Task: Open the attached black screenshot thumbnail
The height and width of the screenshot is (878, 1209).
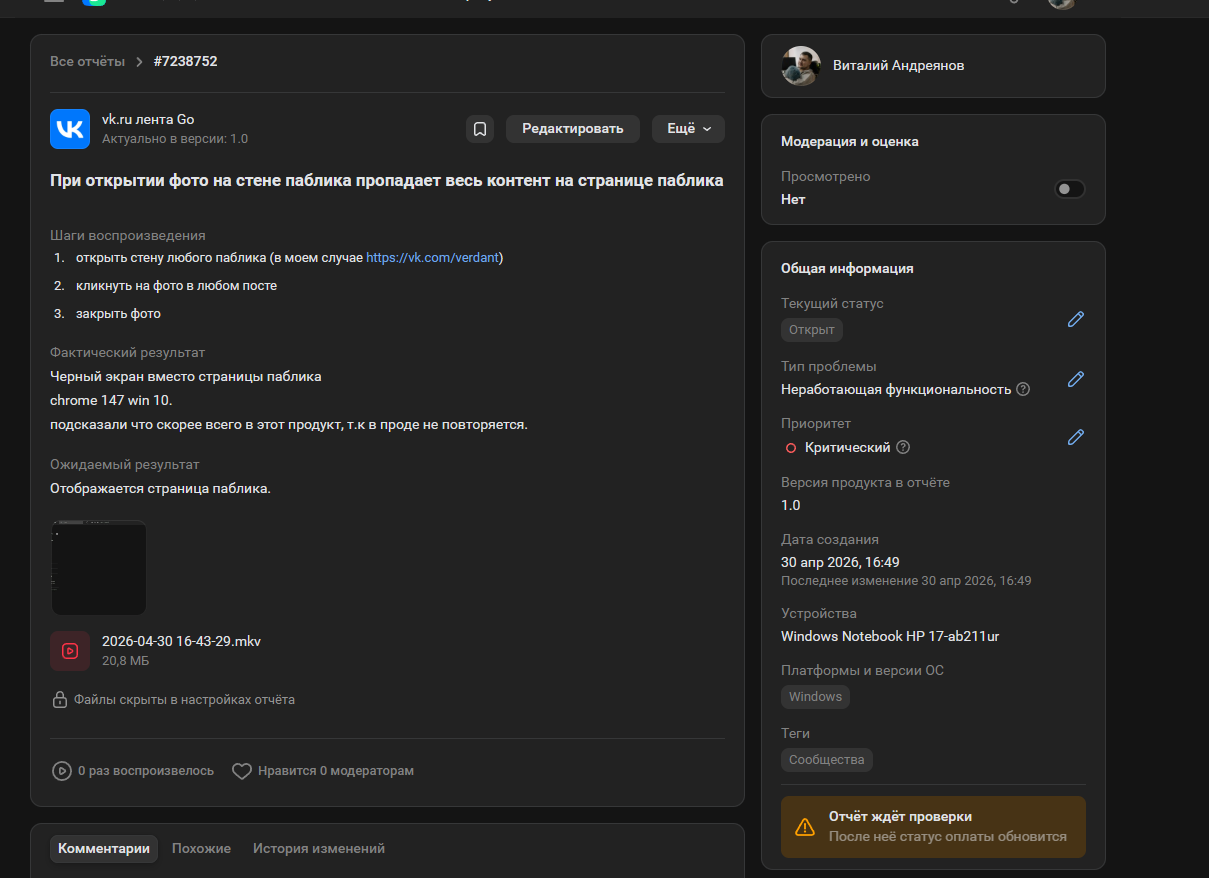Action: coord(99,568)
